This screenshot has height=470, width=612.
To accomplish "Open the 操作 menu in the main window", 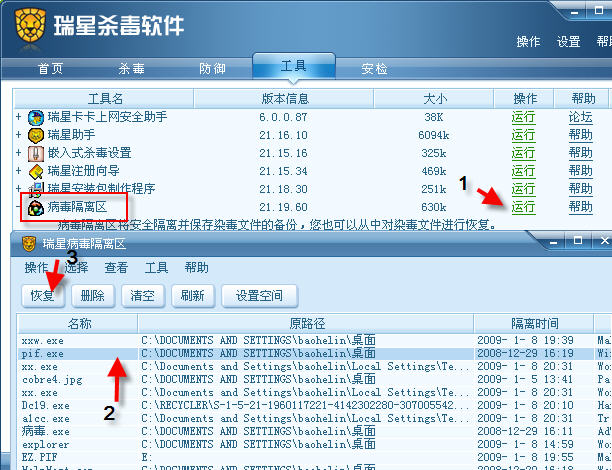I will (528, 41).
